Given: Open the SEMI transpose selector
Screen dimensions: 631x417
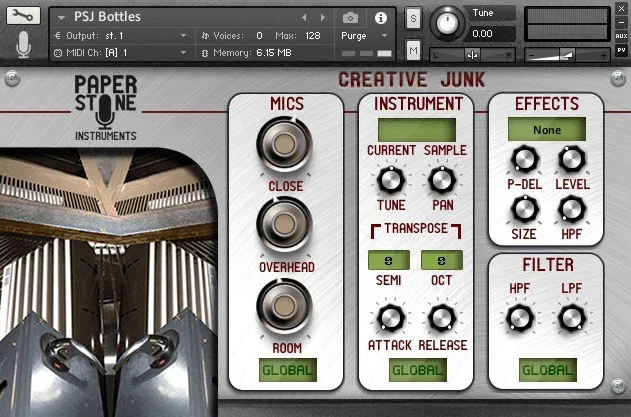Looking at the screenshot, I should pyautogui.click(x=389, y=260).
